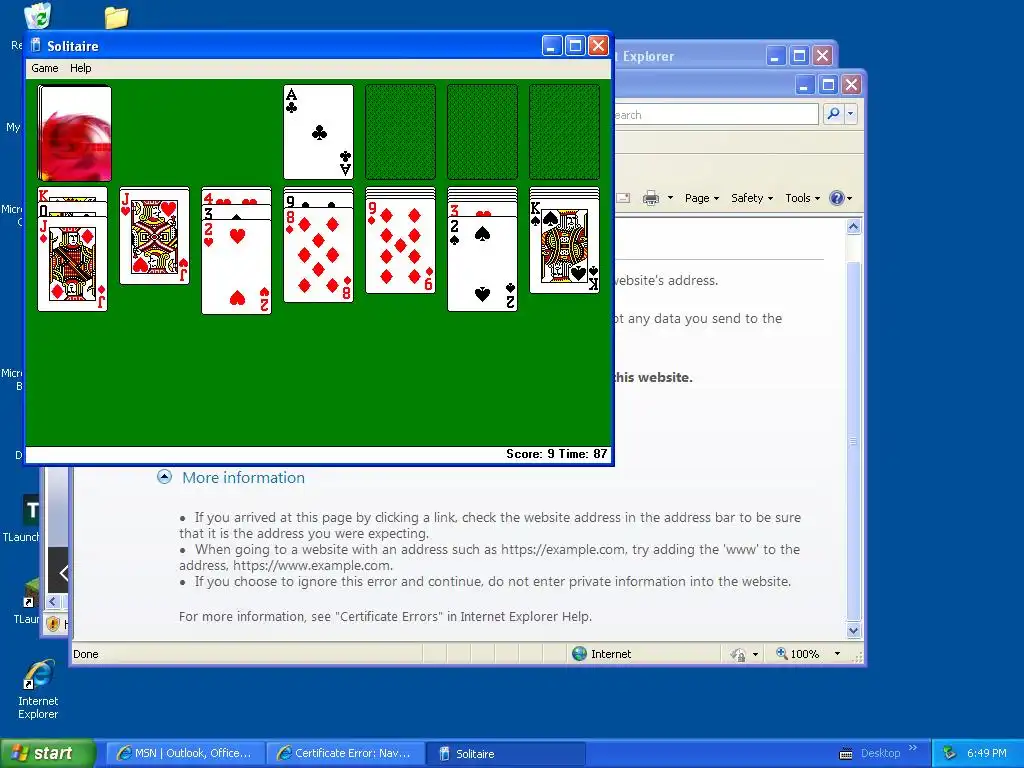
Task: Open the Tools dropdown in IE toolbar
Action: point(803,198)
